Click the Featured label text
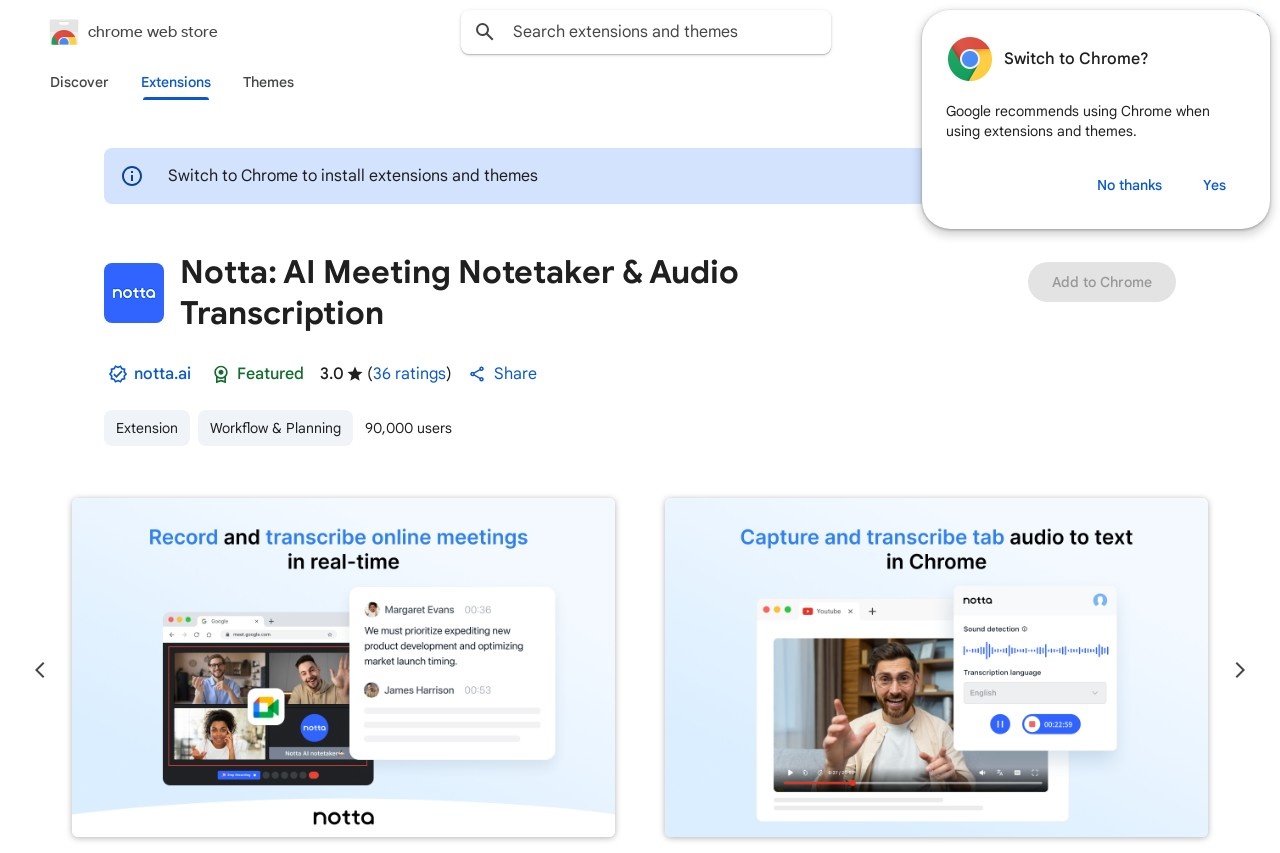The height and width of the screenshot is (853, 1280). 270,374
